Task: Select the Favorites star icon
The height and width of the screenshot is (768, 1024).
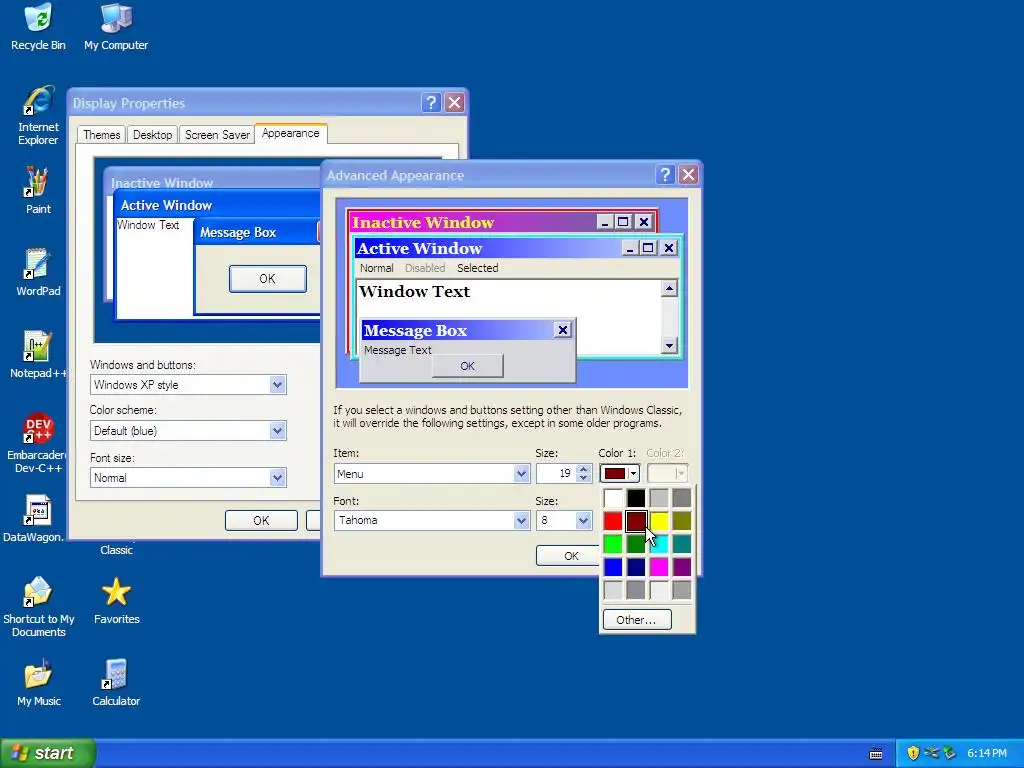Action: (x=116, y=601)
